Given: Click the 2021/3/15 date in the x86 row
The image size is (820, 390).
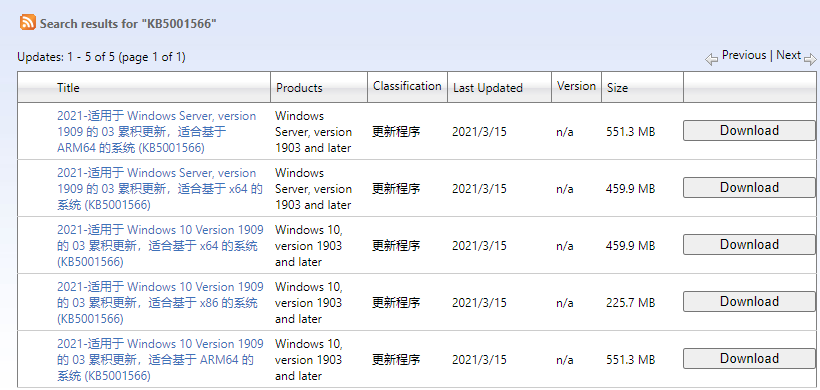Looking at the screenshot, I should click(479, 303).
